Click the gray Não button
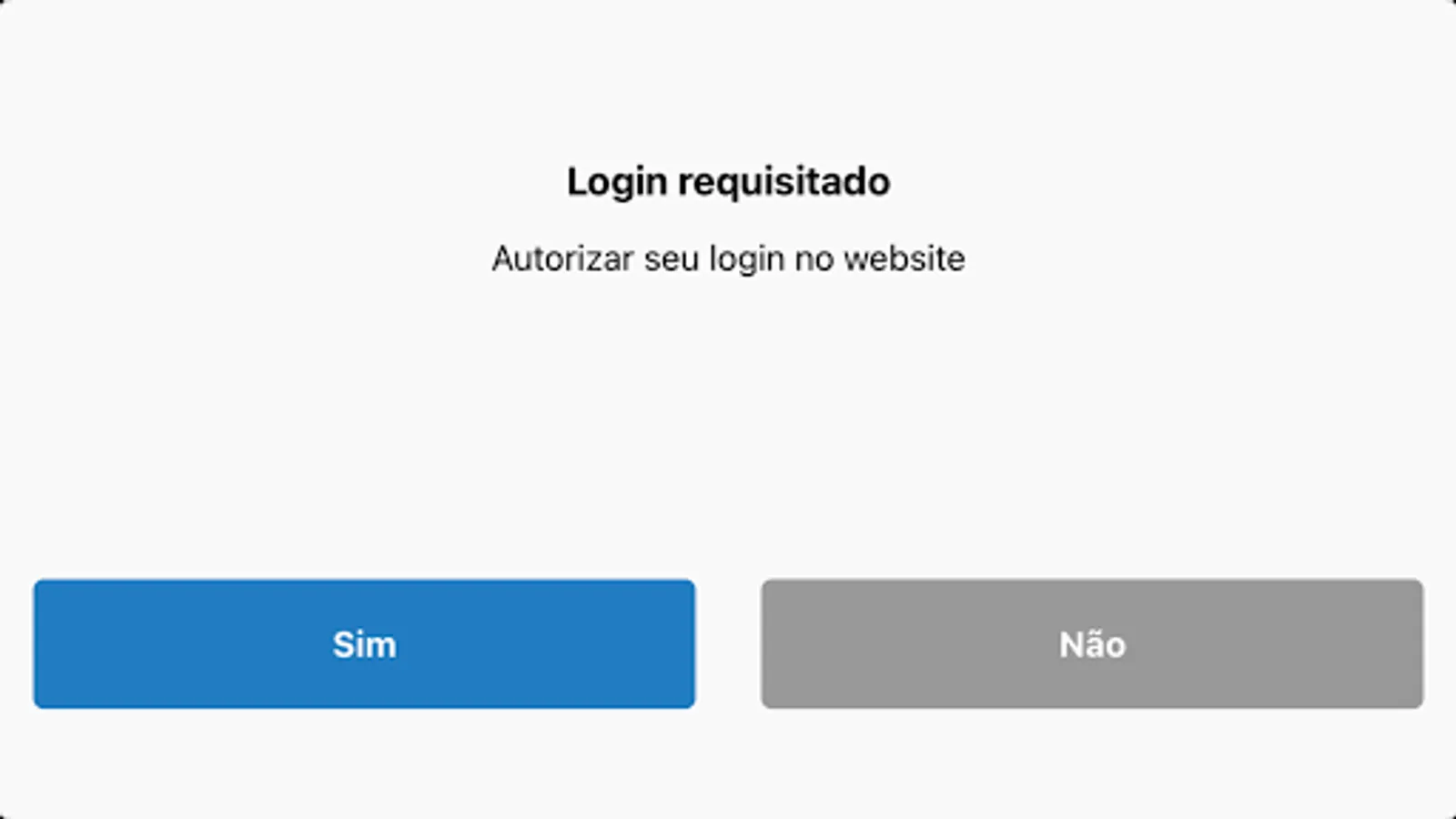Image resolution: width=1456 pixels, height=819 pixels. tap(1092, 643)
